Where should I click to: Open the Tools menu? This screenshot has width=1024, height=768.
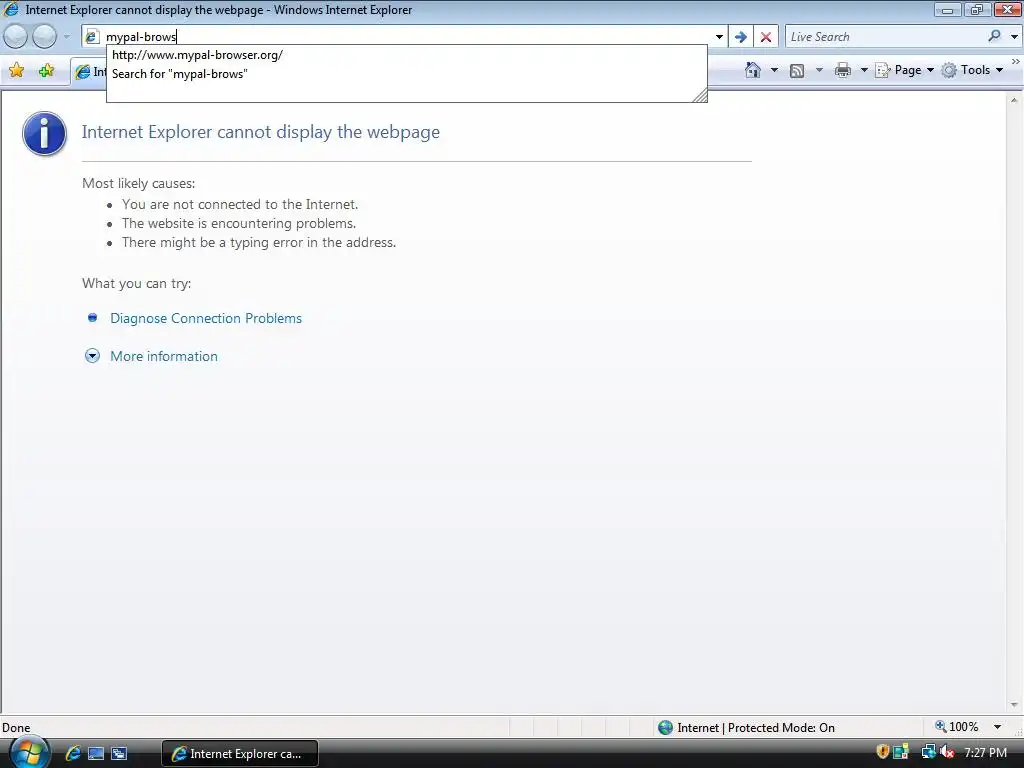pos(972,70)
